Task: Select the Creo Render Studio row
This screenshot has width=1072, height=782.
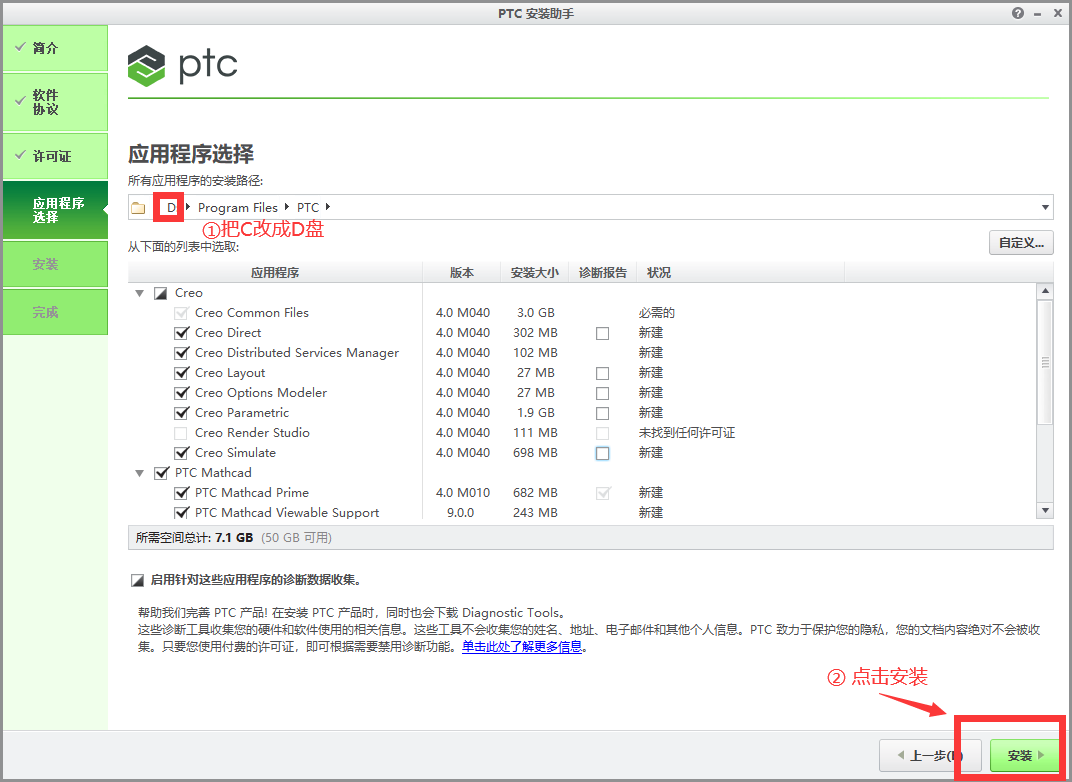Action: pyautogui.click(x=582, y=433)
